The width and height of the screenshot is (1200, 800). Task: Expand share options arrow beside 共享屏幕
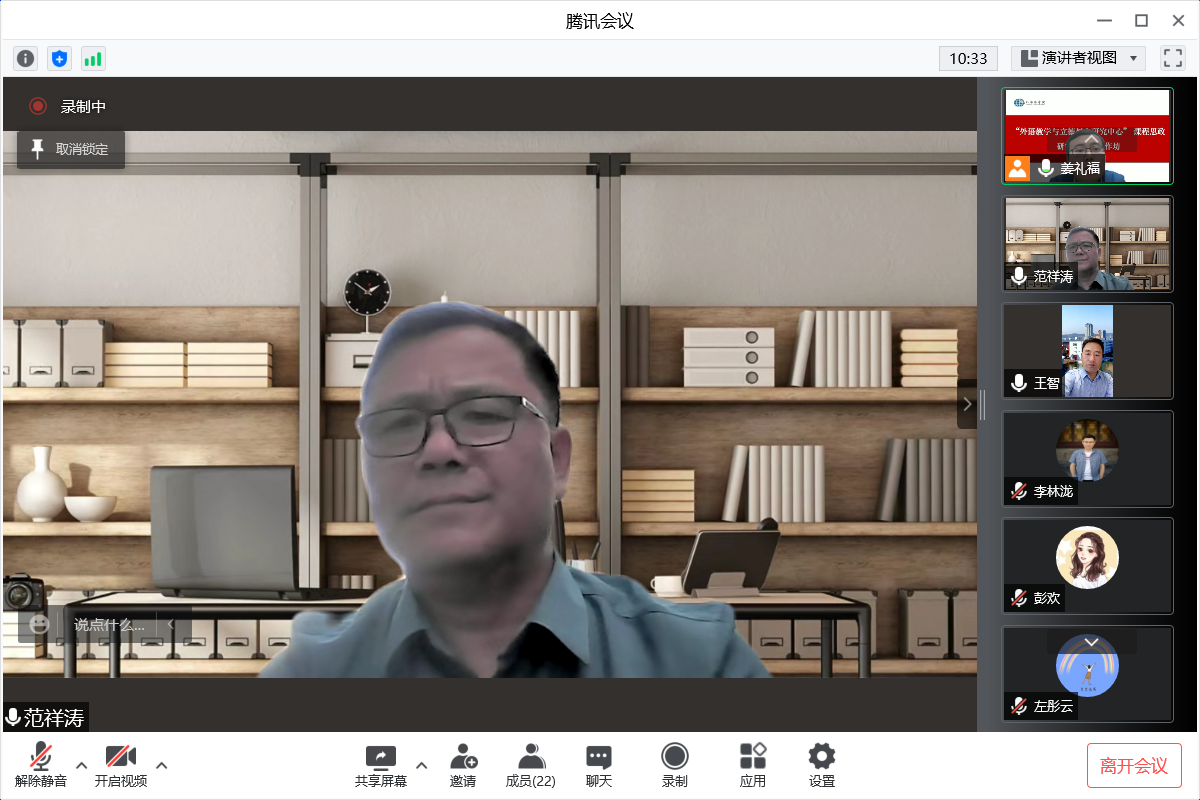pos(421,765)
